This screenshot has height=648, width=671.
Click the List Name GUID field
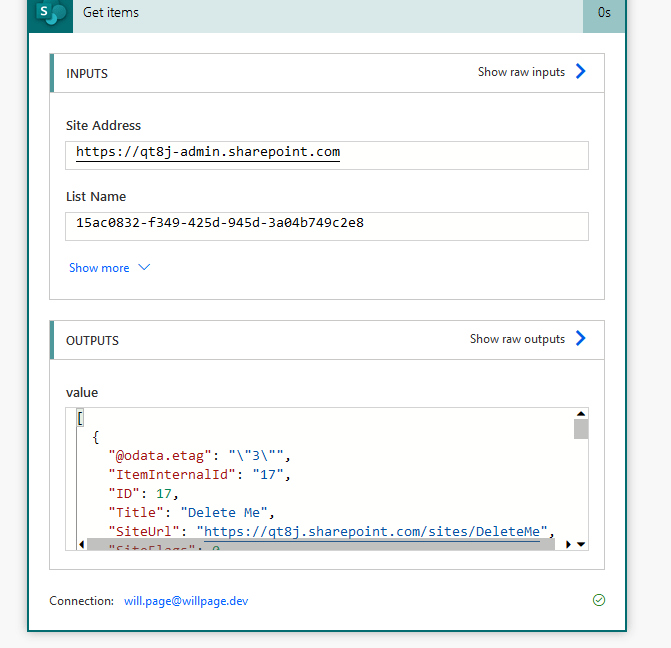328,225
